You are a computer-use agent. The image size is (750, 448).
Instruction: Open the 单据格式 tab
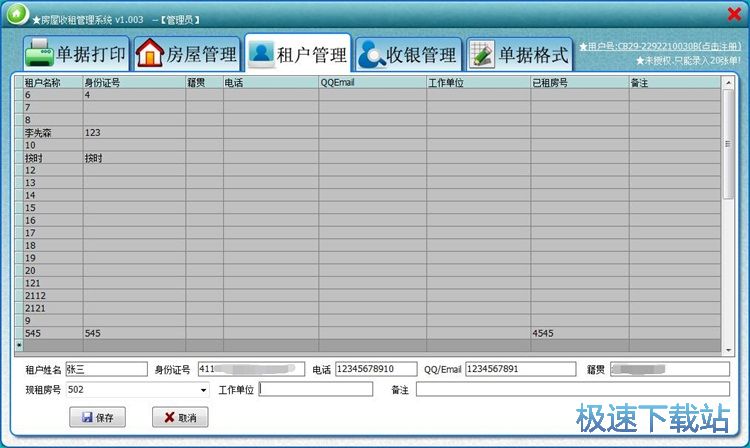(x=519, y=54)
